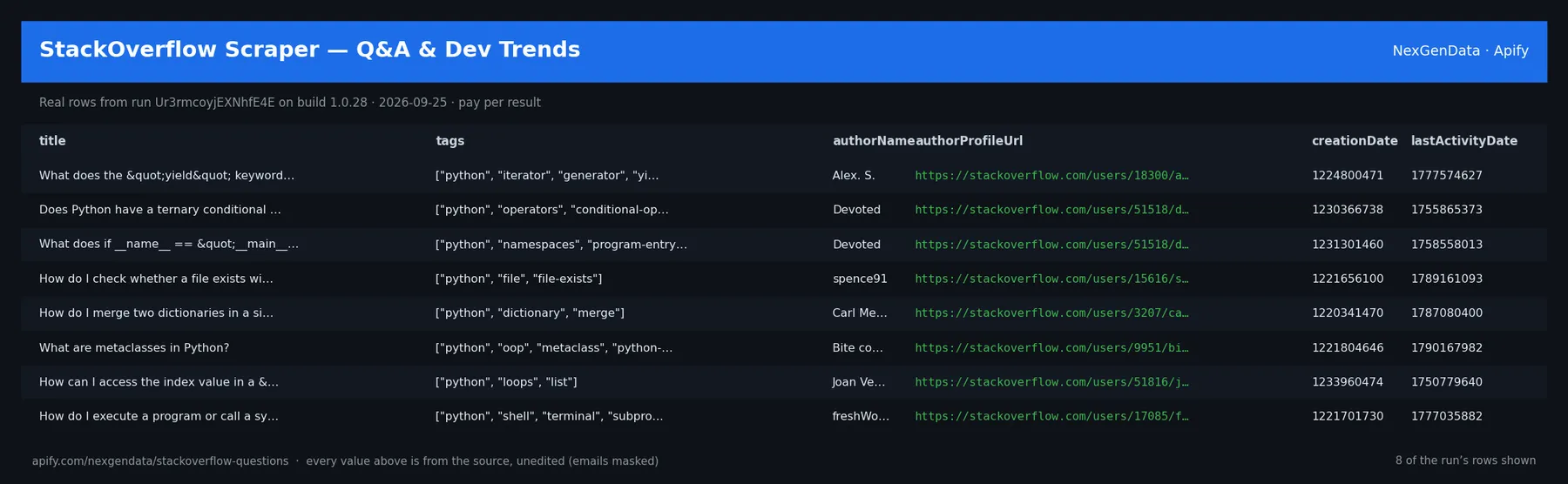This screenshot has height=484, width=1568.
Task: Click lastActivityDate value 1777035882
Action: click(x=1447, y=416)
